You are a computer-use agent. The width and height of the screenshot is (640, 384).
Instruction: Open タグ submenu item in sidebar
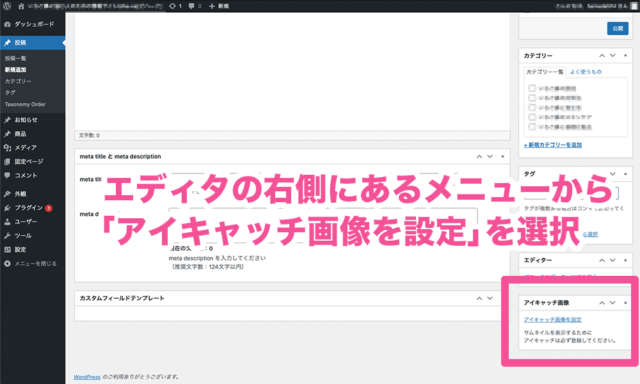(10, 93)
